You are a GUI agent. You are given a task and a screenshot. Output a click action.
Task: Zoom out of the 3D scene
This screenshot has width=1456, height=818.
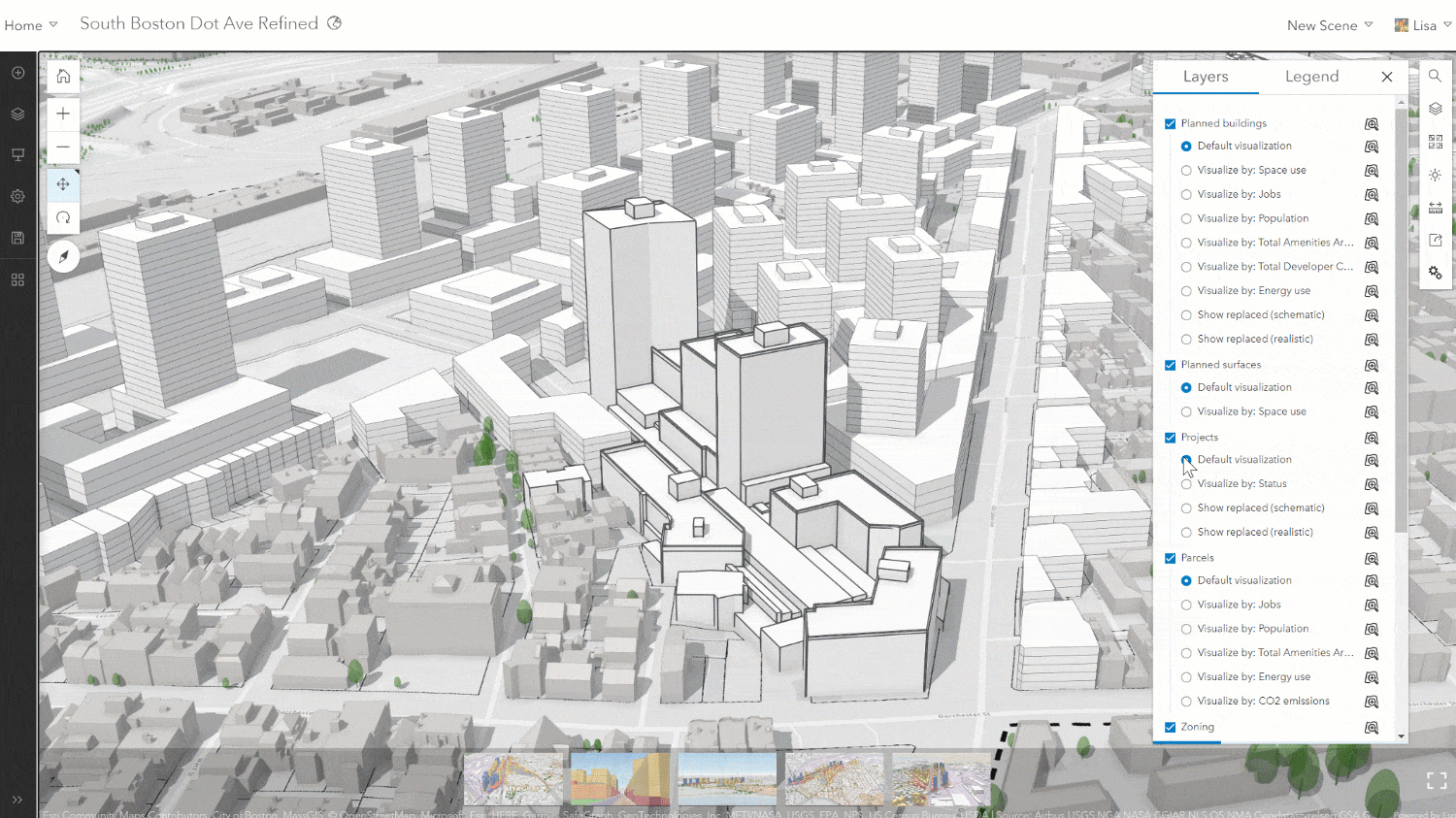(63, 147)
